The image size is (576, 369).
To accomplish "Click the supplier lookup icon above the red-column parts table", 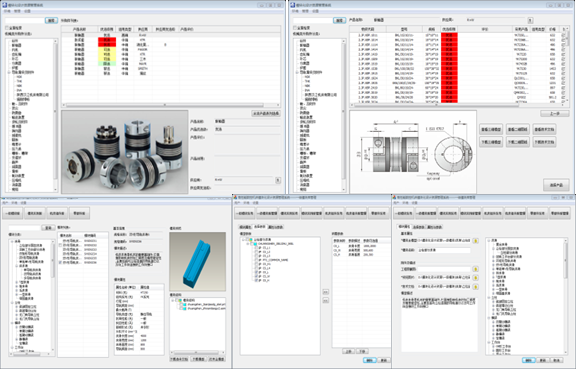I will [530, 20].
